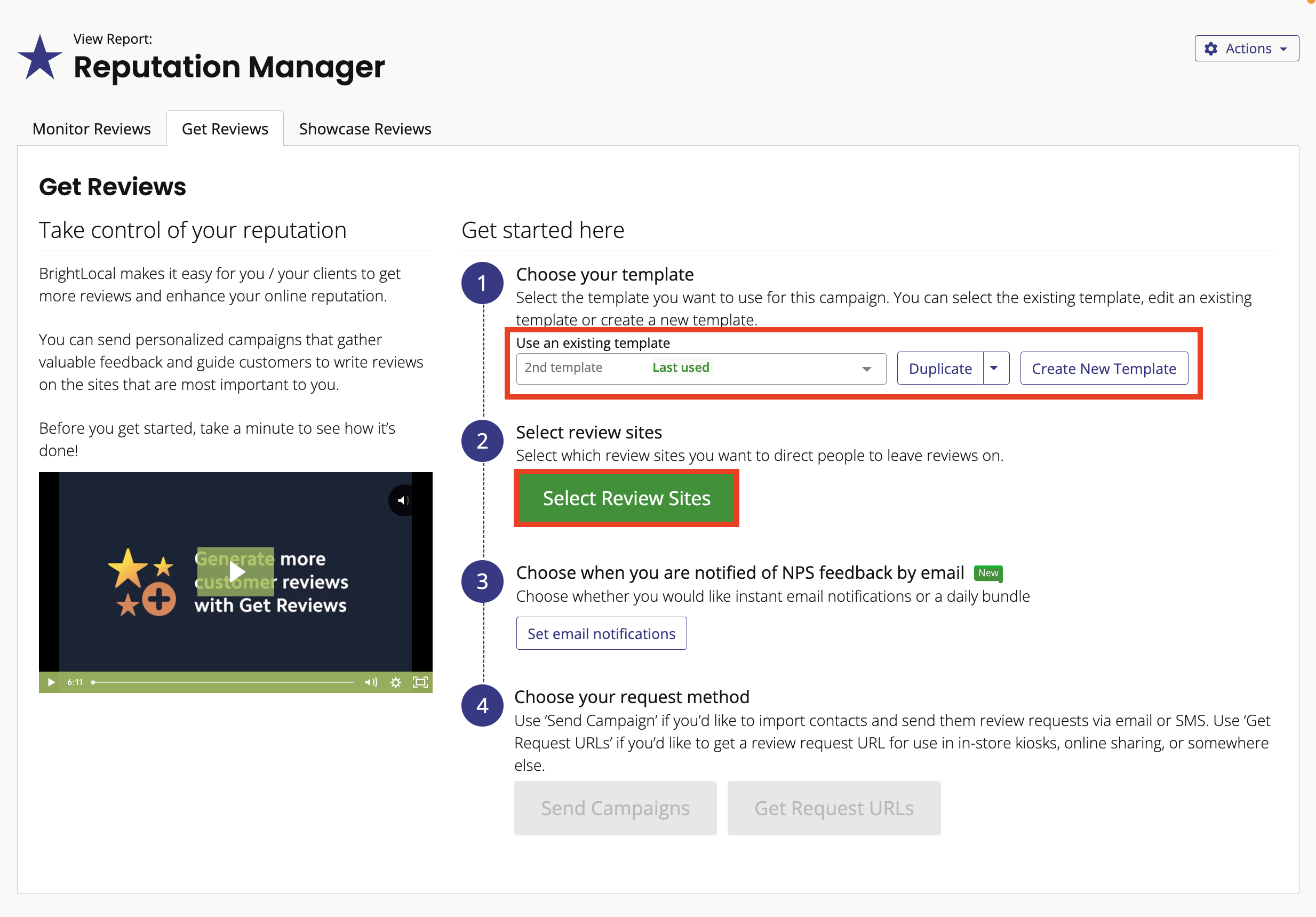Click the Reputation Manager star logo
1316x917 pixels.
[39, 57]
